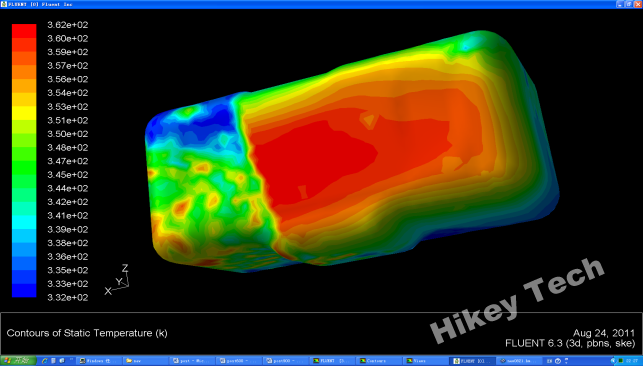Image resolution: width=643 pixels, height=366 pixels.
Task: Open the Windows Start button
Action: tap(18, 361)
